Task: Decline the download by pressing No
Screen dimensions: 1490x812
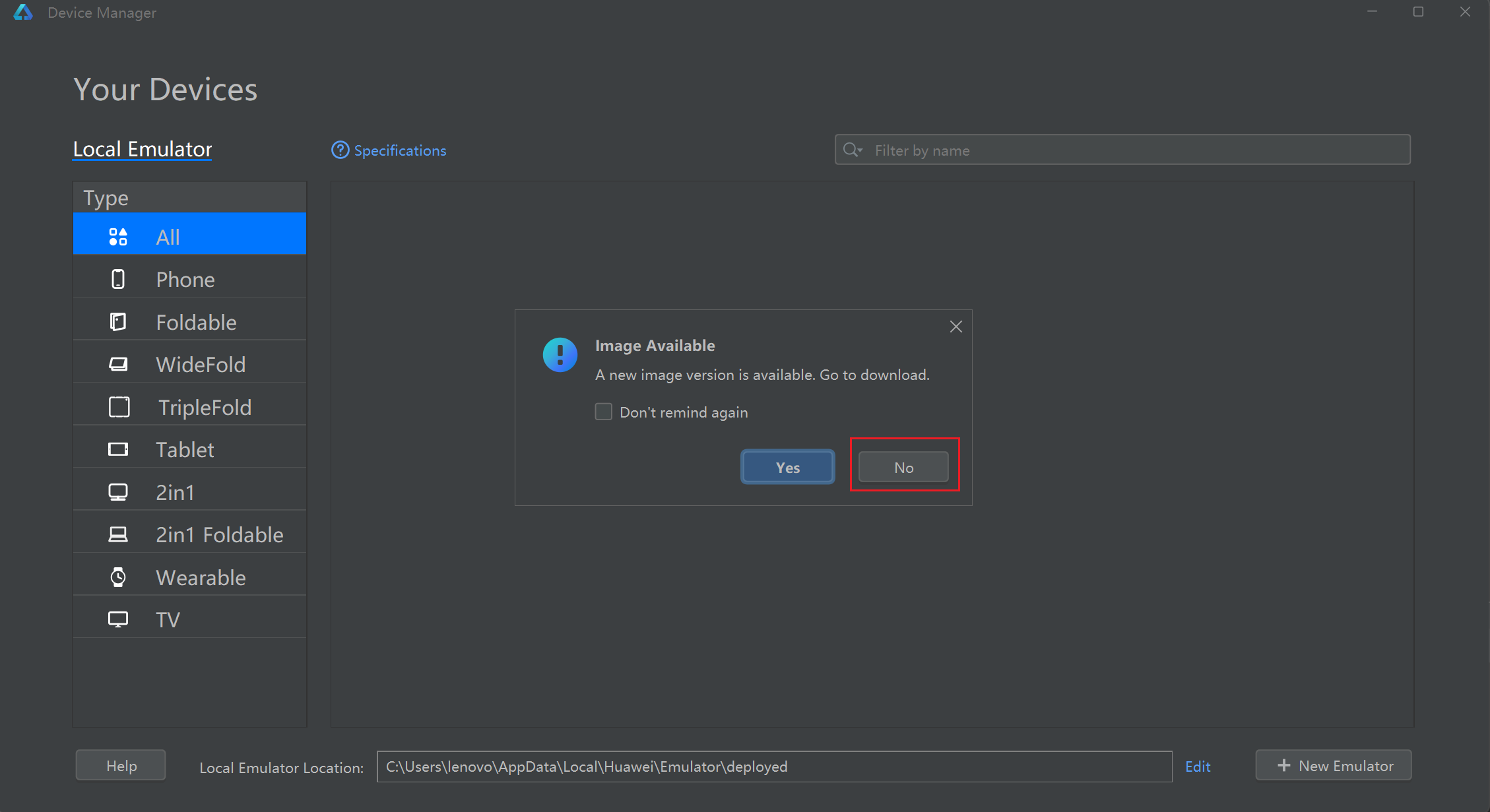Action: pyautogui.click(x=903, y=467)
